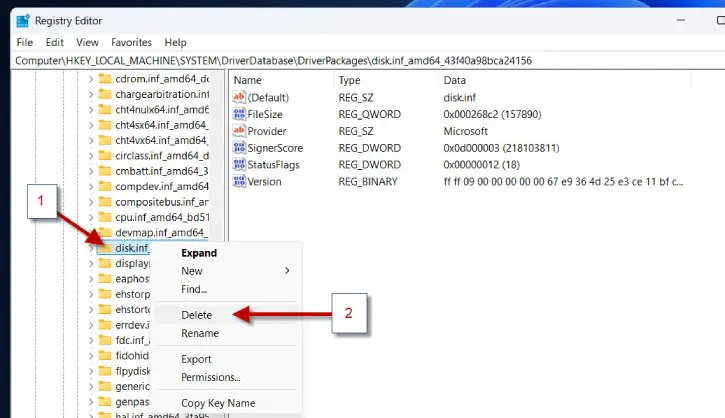Minimize the Registry Editor window
Screen dimensions: 725x418
(x=681, y=20)
